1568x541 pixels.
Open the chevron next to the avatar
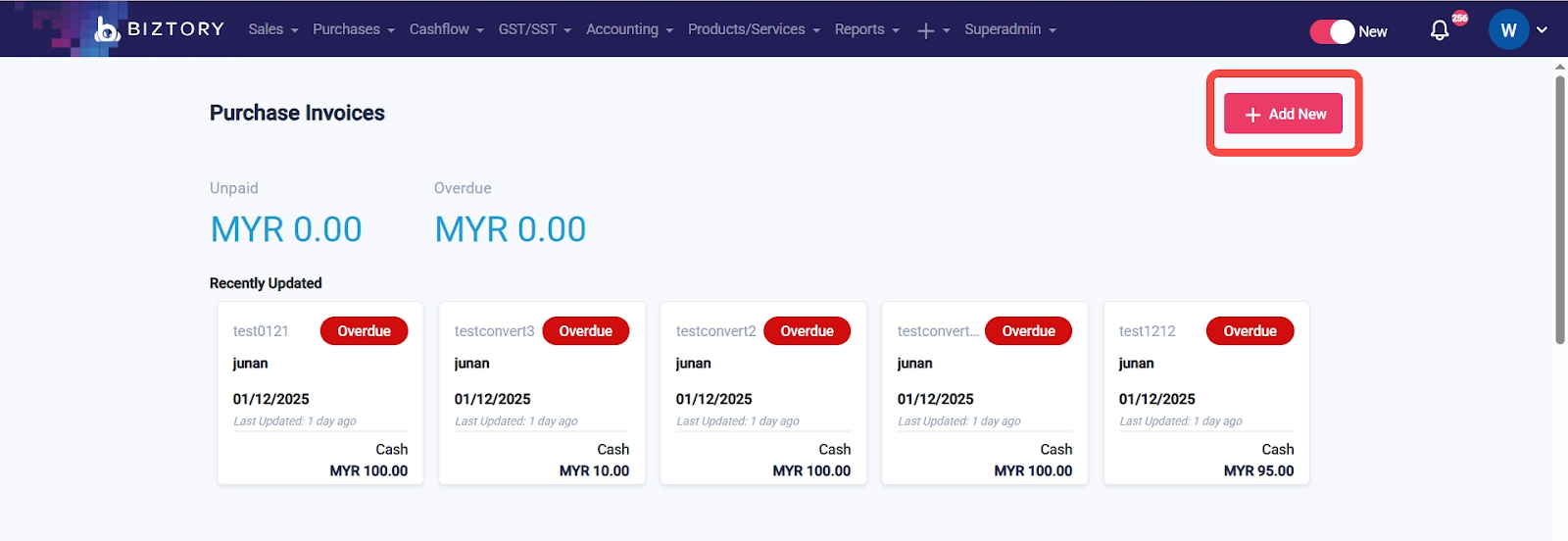pyautogui.click(x=1542, y=30)
